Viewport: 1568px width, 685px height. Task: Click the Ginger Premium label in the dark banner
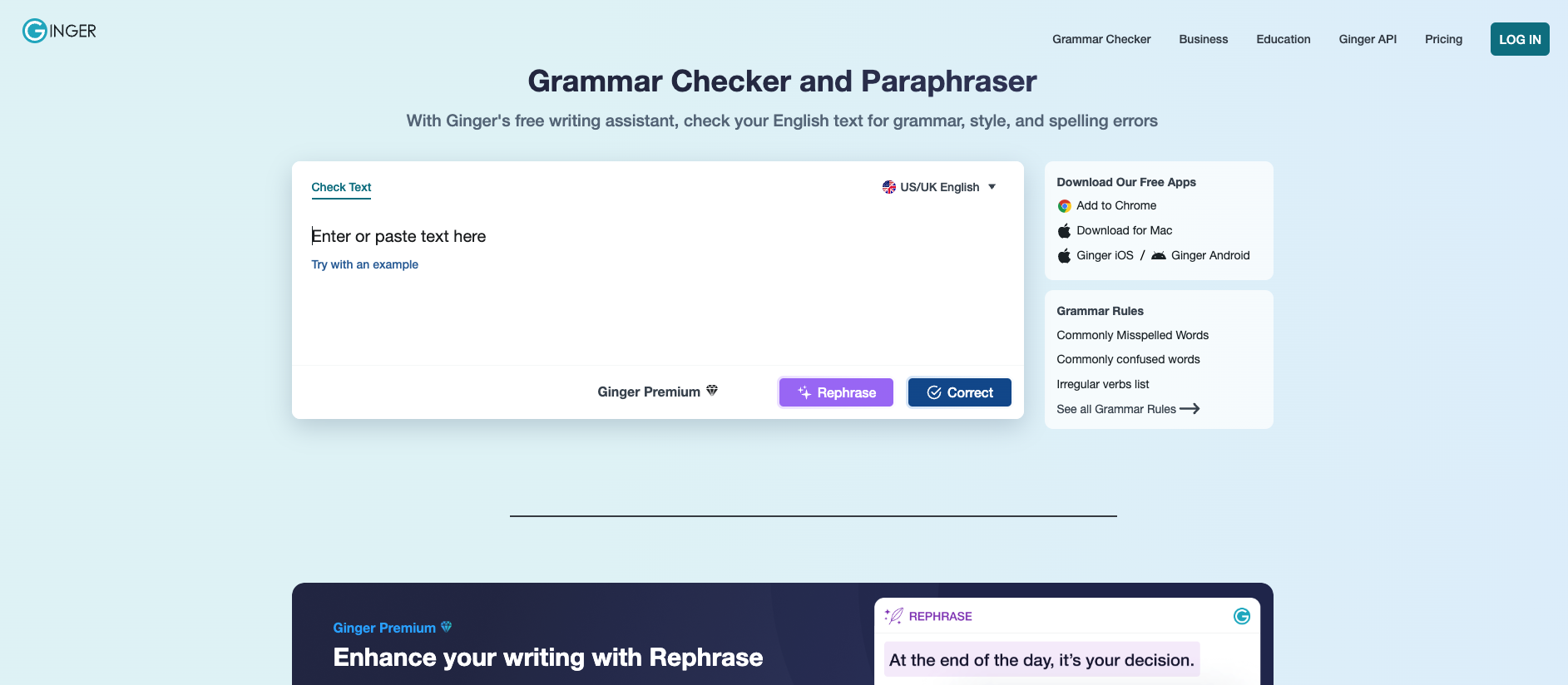[x=384, y=628]
